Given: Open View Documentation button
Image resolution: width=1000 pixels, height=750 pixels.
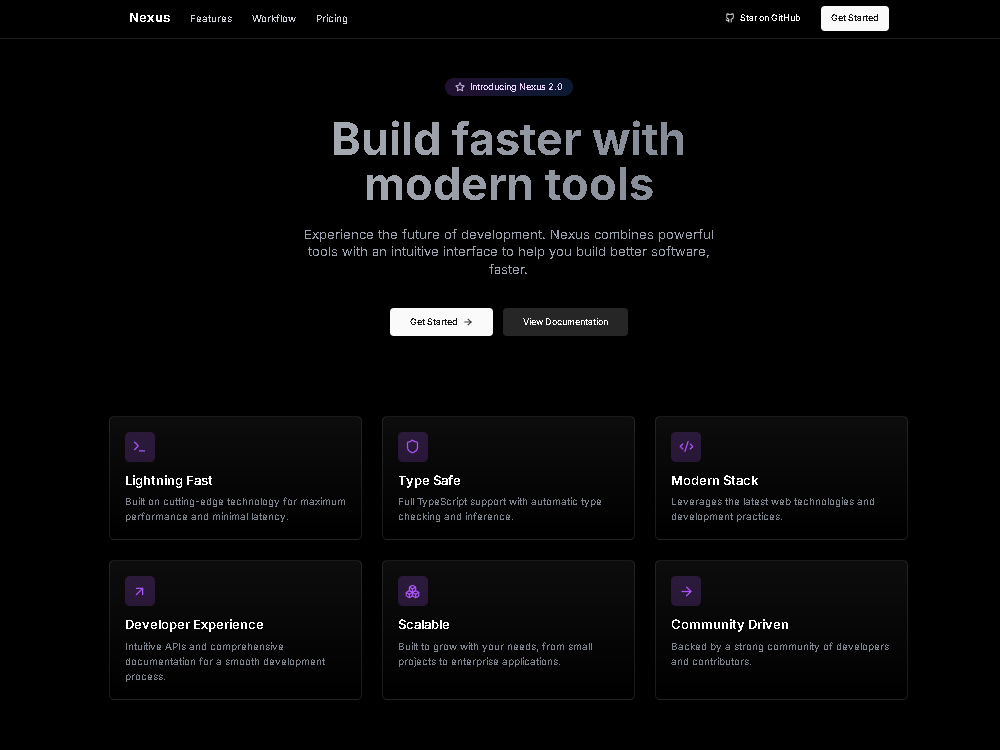Looking at the screenshot, I should (565, 322).
